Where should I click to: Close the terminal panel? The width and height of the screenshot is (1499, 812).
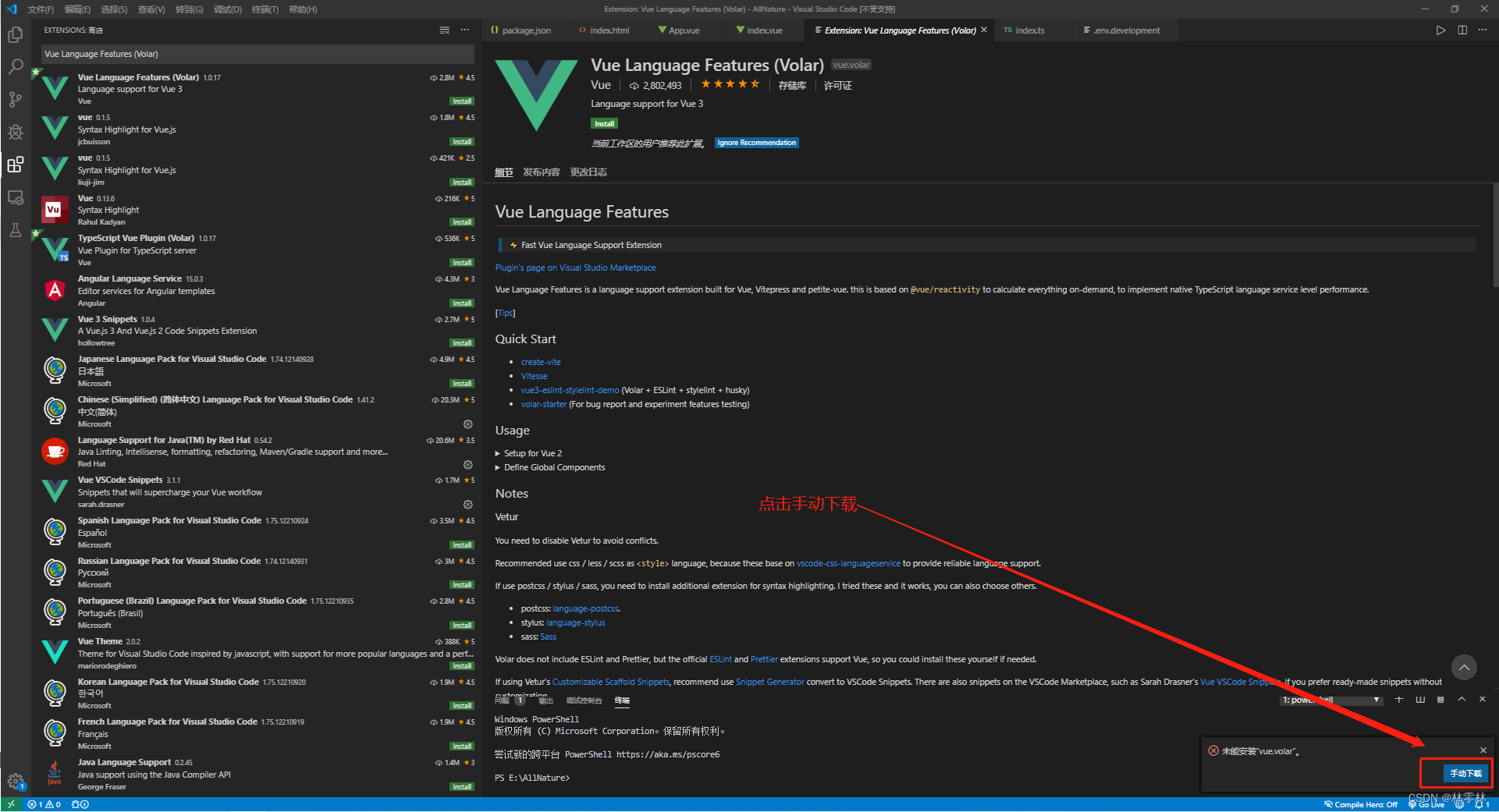[x=1482, y=700]
